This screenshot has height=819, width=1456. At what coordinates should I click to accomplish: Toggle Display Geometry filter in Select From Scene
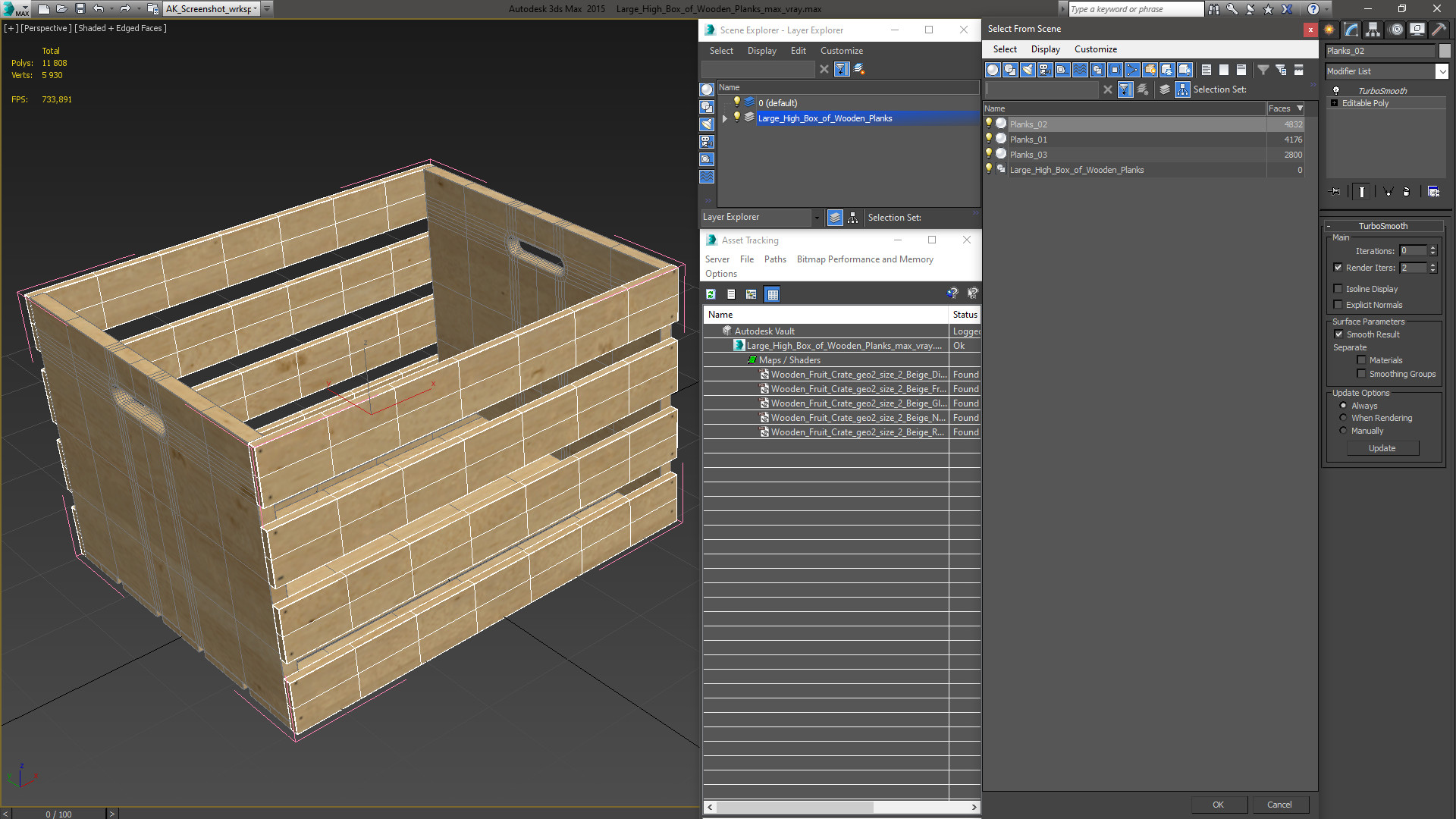tap(993, 70)
